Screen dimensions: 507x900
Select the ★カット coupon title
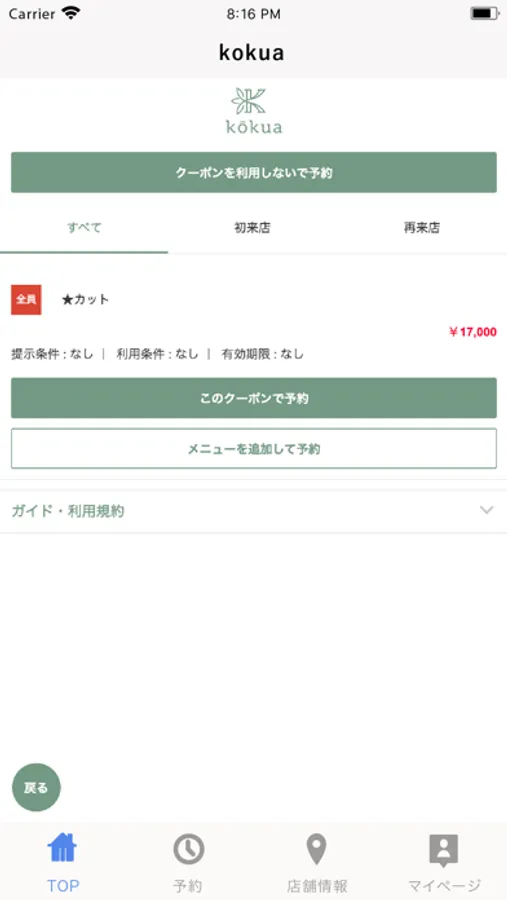pos(85,300)
